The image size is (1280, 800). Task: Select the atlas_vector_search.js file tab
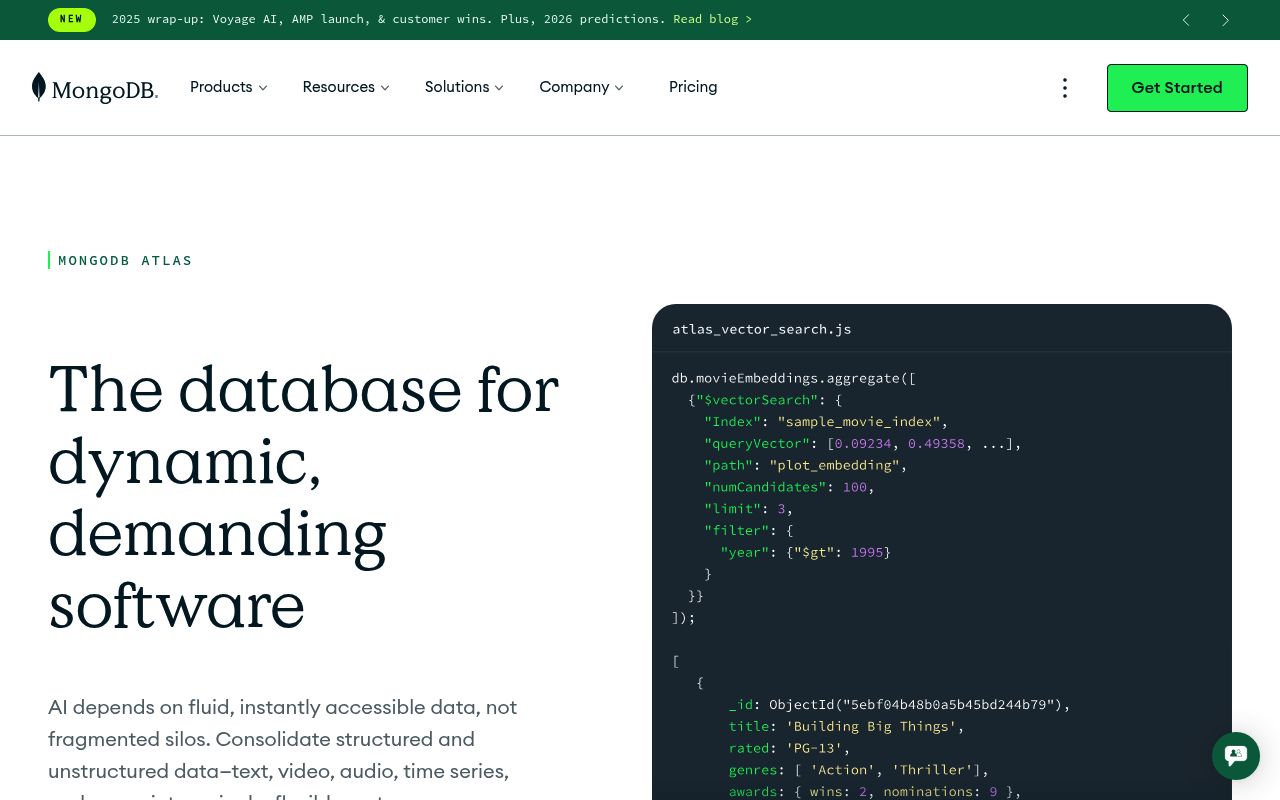pyautogui.click(x=761, y=329)
